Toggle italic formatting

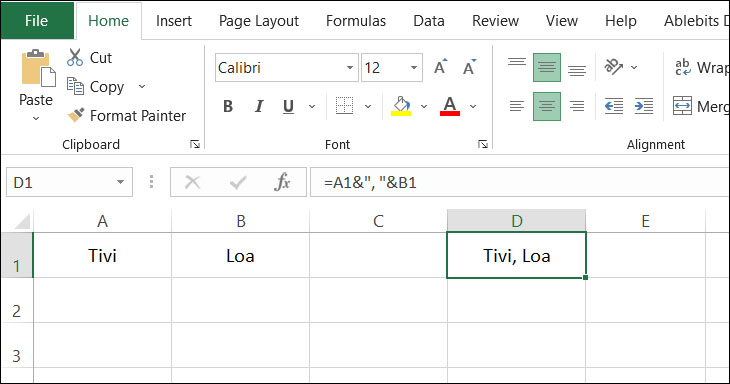(259, 106)
